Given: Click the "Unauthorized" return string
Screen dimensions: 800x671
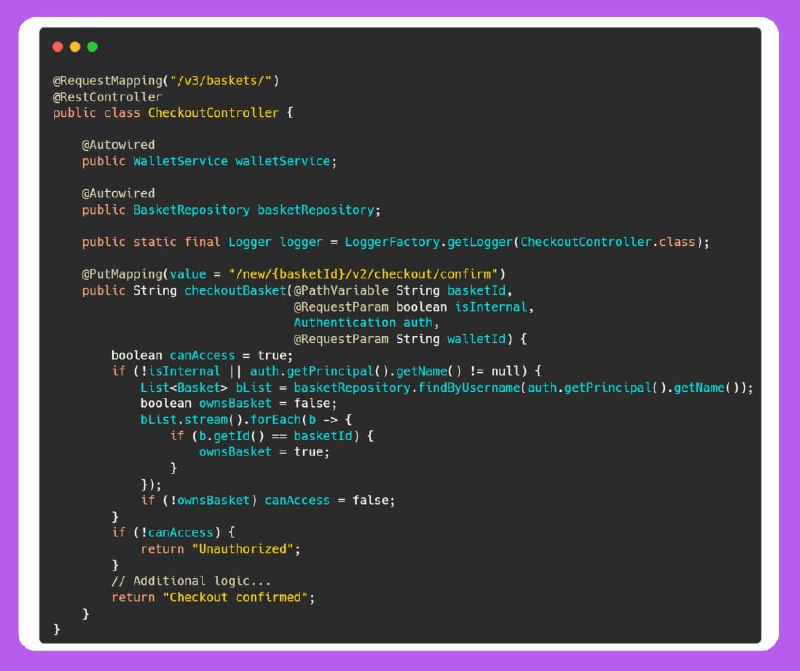Looking at the screenshot, I should click(243, 549).
